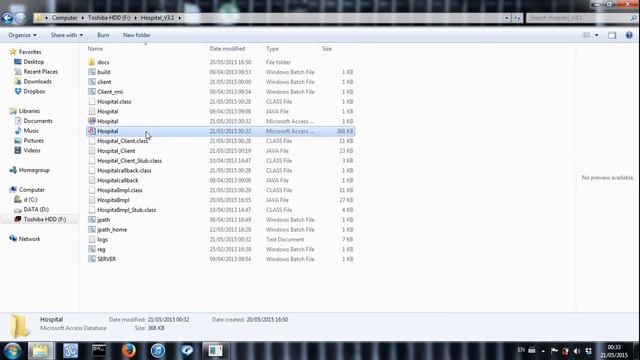Click Toshiba HDD (F:) in the breadcrumb
This screenshot has width=640, height=360.
pos(109,18)
